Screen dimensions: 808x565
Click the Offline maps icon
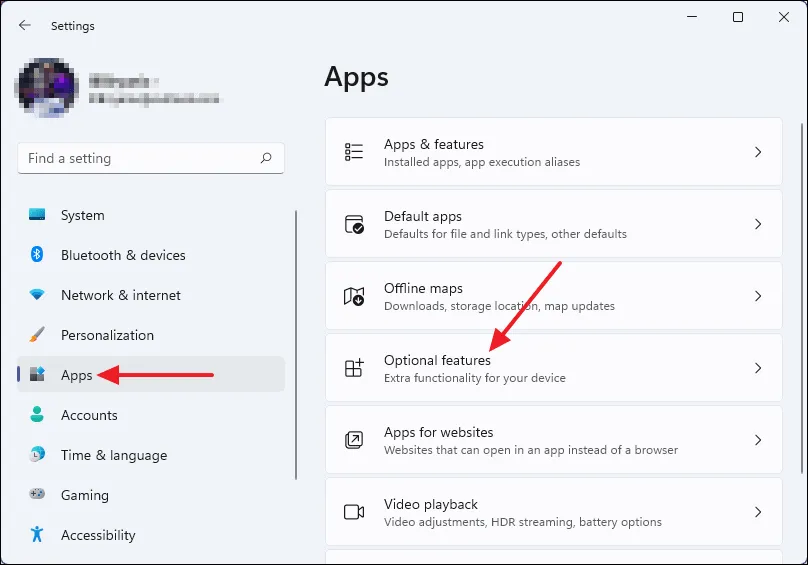click(354, 296)
